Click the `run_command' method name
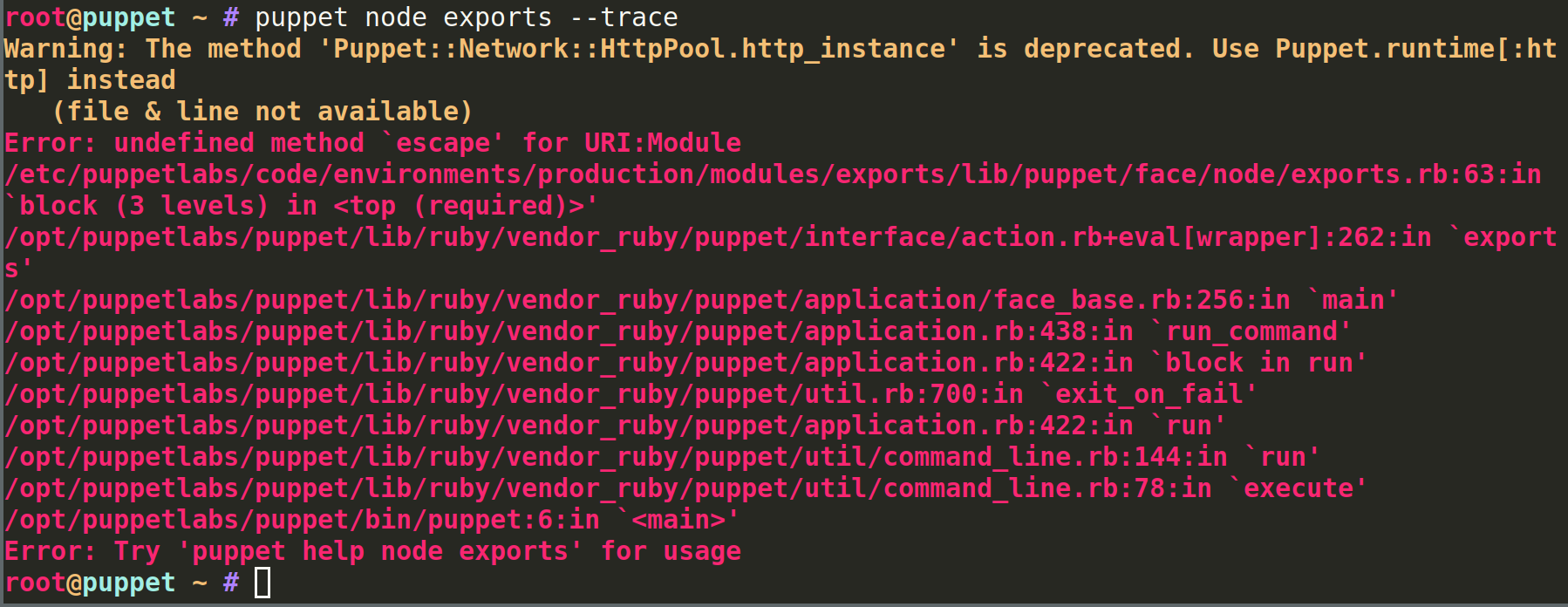Image resolution: width=1568 pixels, height=607 pixels. (x=1251, y=331)
